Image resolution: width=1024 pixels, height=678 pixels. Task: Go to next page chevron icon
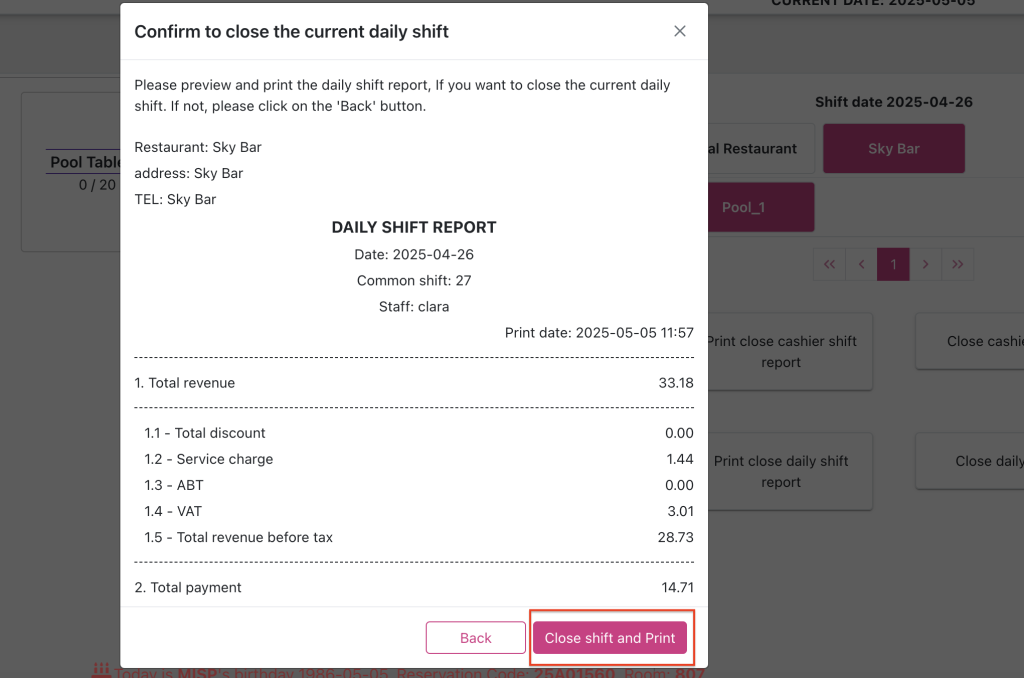[x=926, y=265]
